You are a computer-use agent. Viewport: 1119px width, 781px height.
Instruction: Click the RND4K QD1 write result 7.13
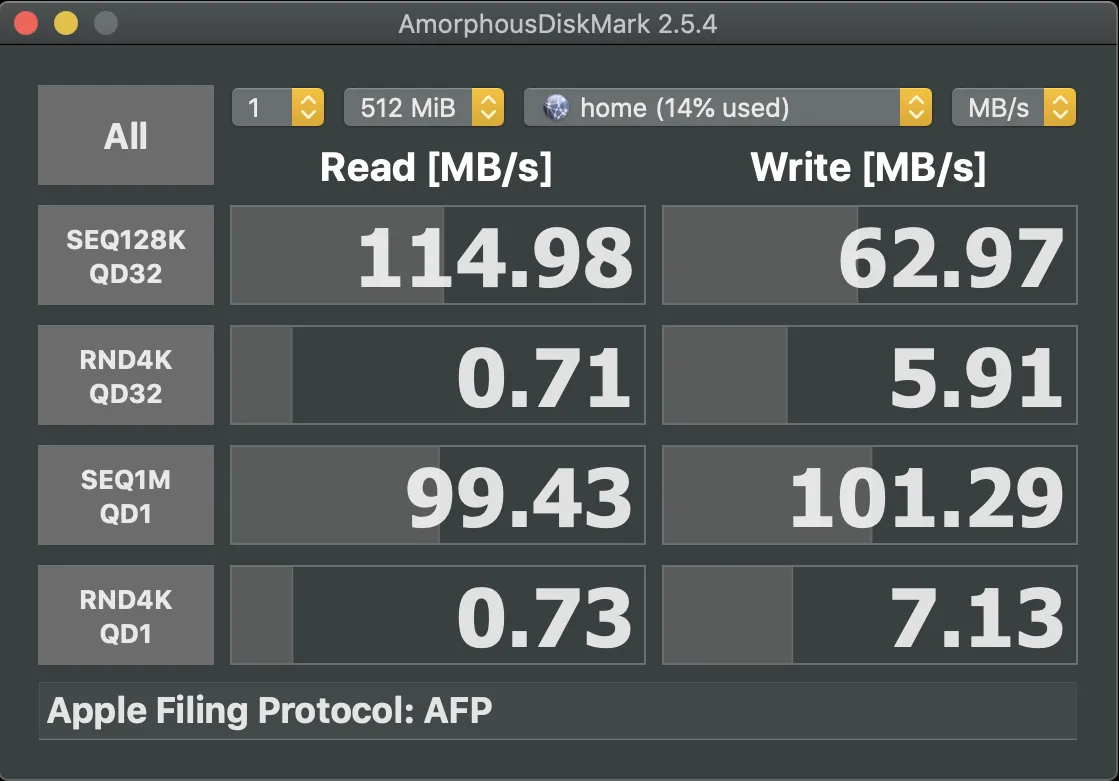(870, 615)
